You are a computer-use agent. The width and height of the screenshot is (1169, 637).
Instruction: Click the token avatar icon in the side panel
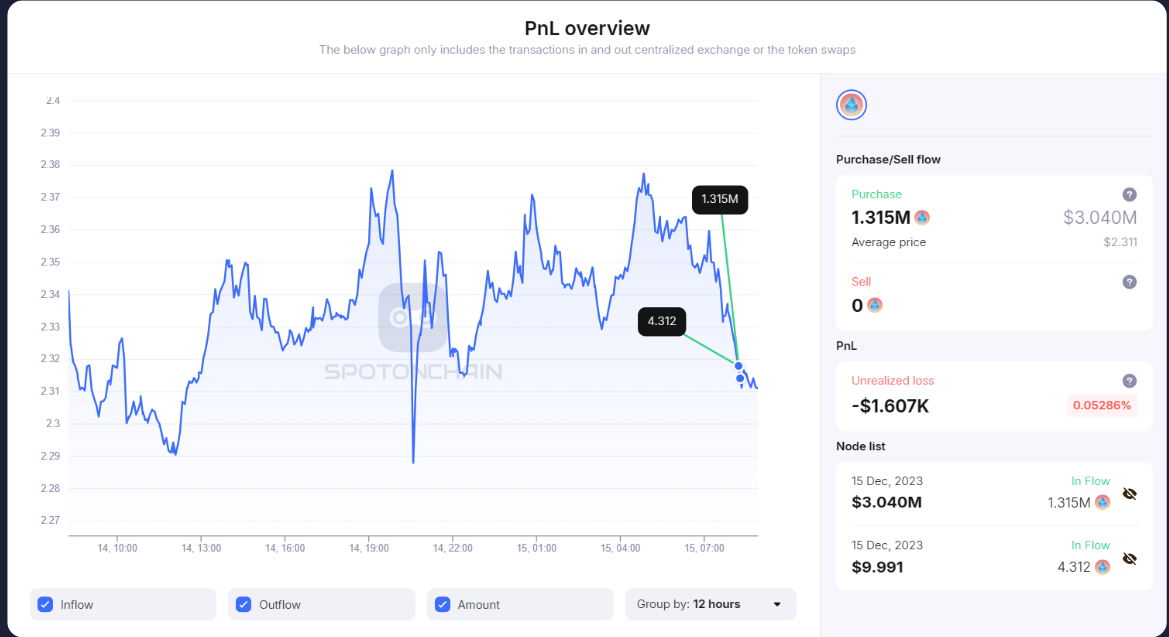coord(851,105)
